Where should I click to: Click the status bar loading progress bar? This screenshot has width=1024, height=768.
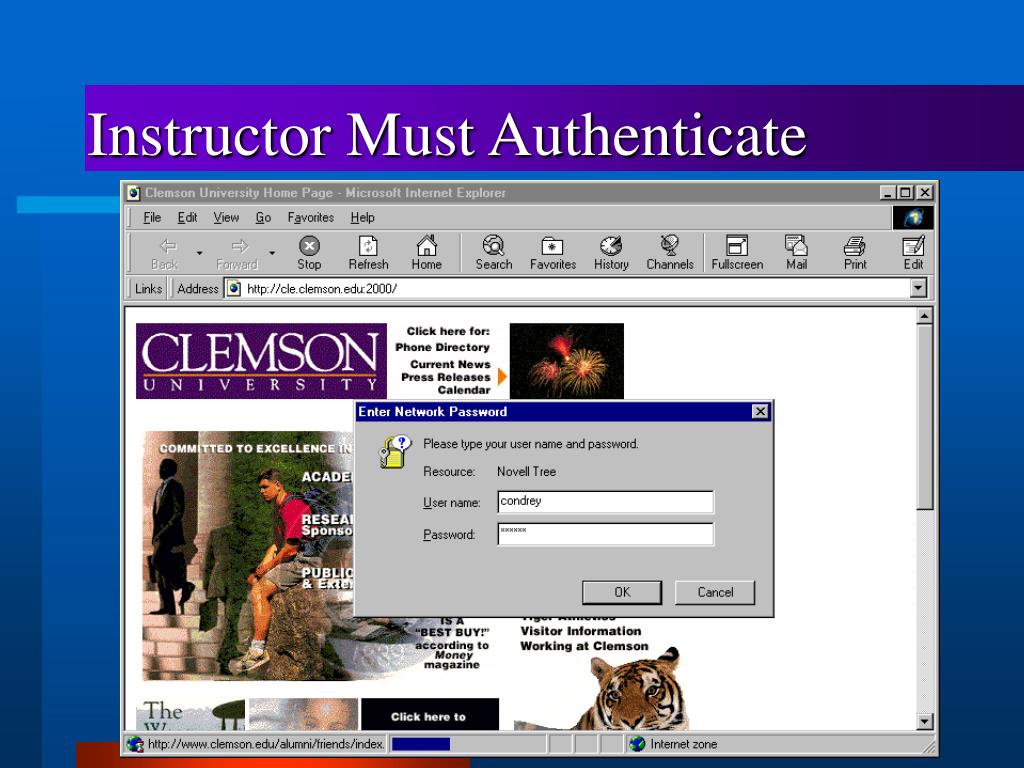421,744
